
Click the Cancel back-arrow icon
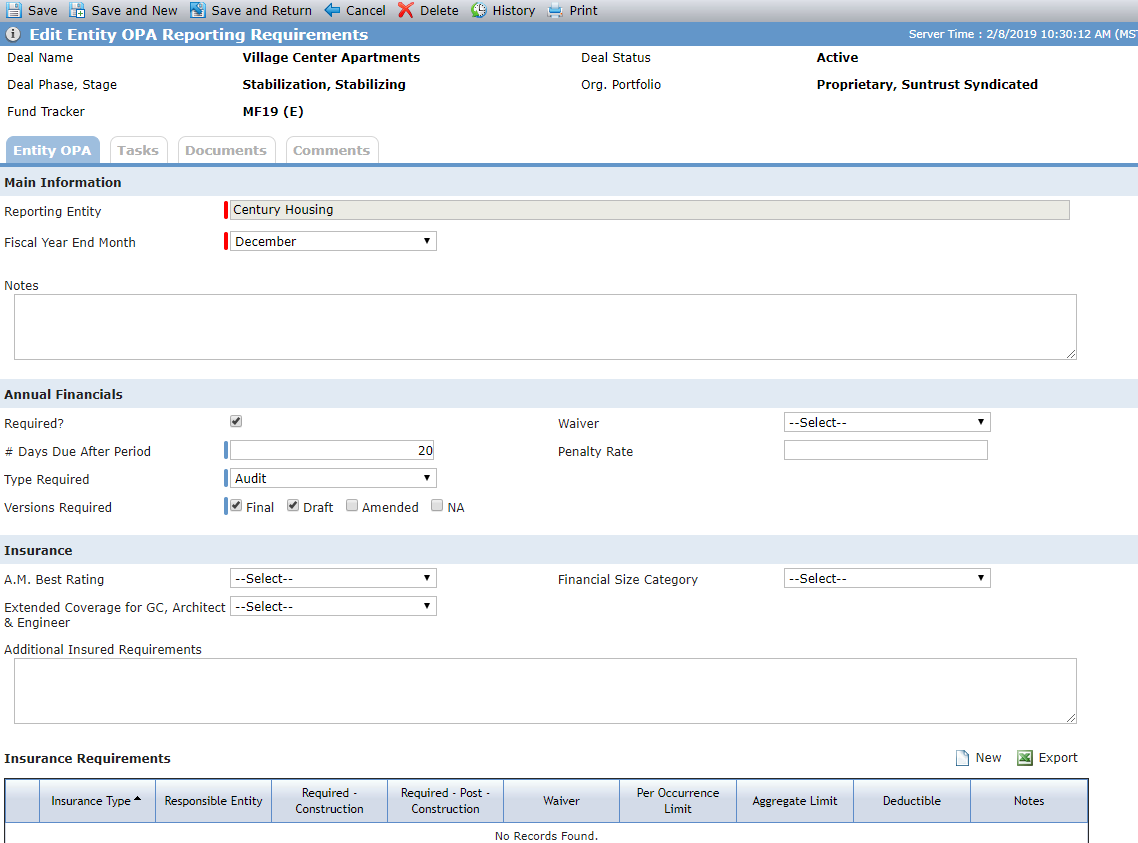coord(332,10)
